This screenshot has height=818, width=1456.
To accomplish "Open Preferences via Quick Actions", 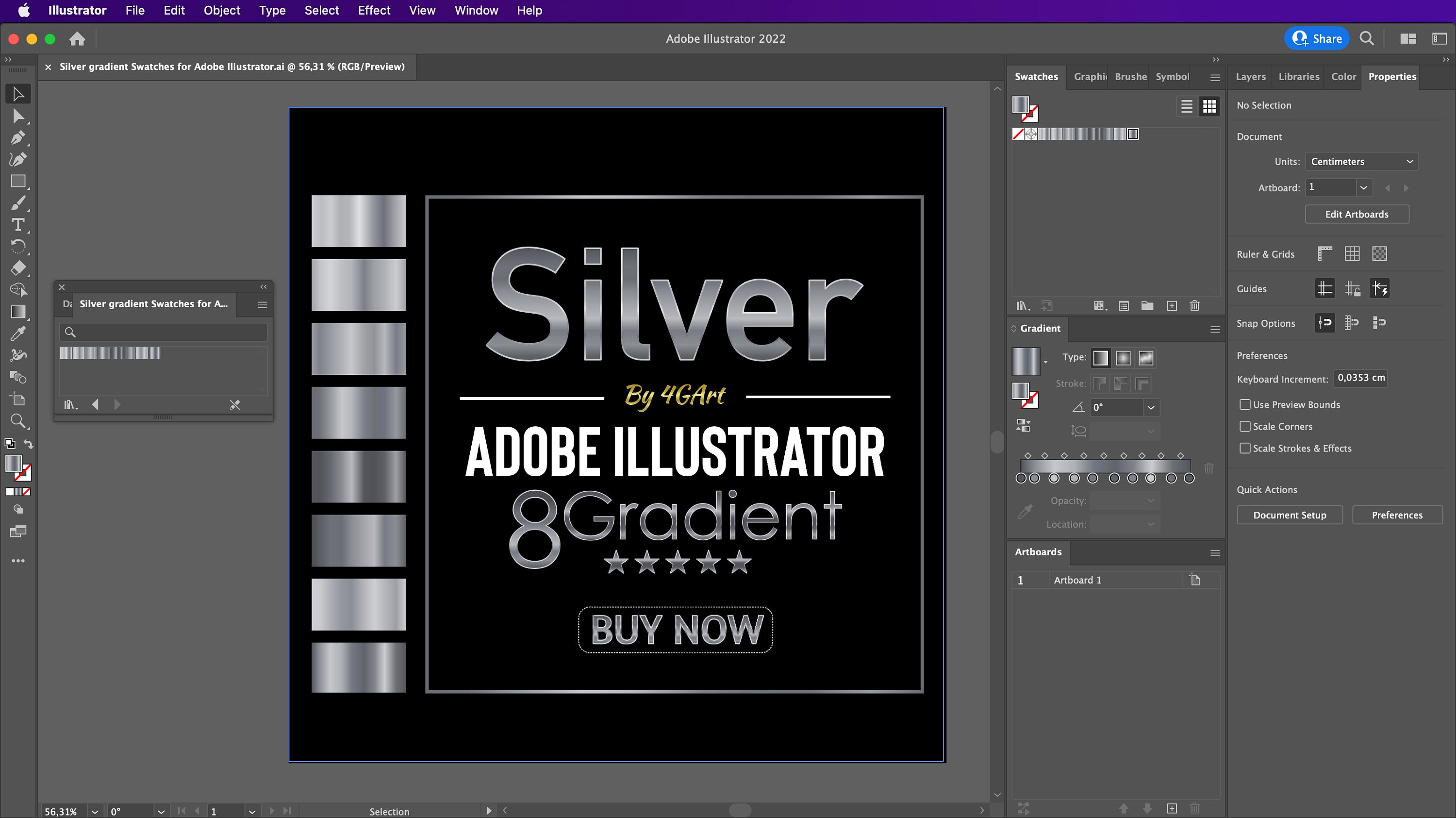I will coord(1397,515).
